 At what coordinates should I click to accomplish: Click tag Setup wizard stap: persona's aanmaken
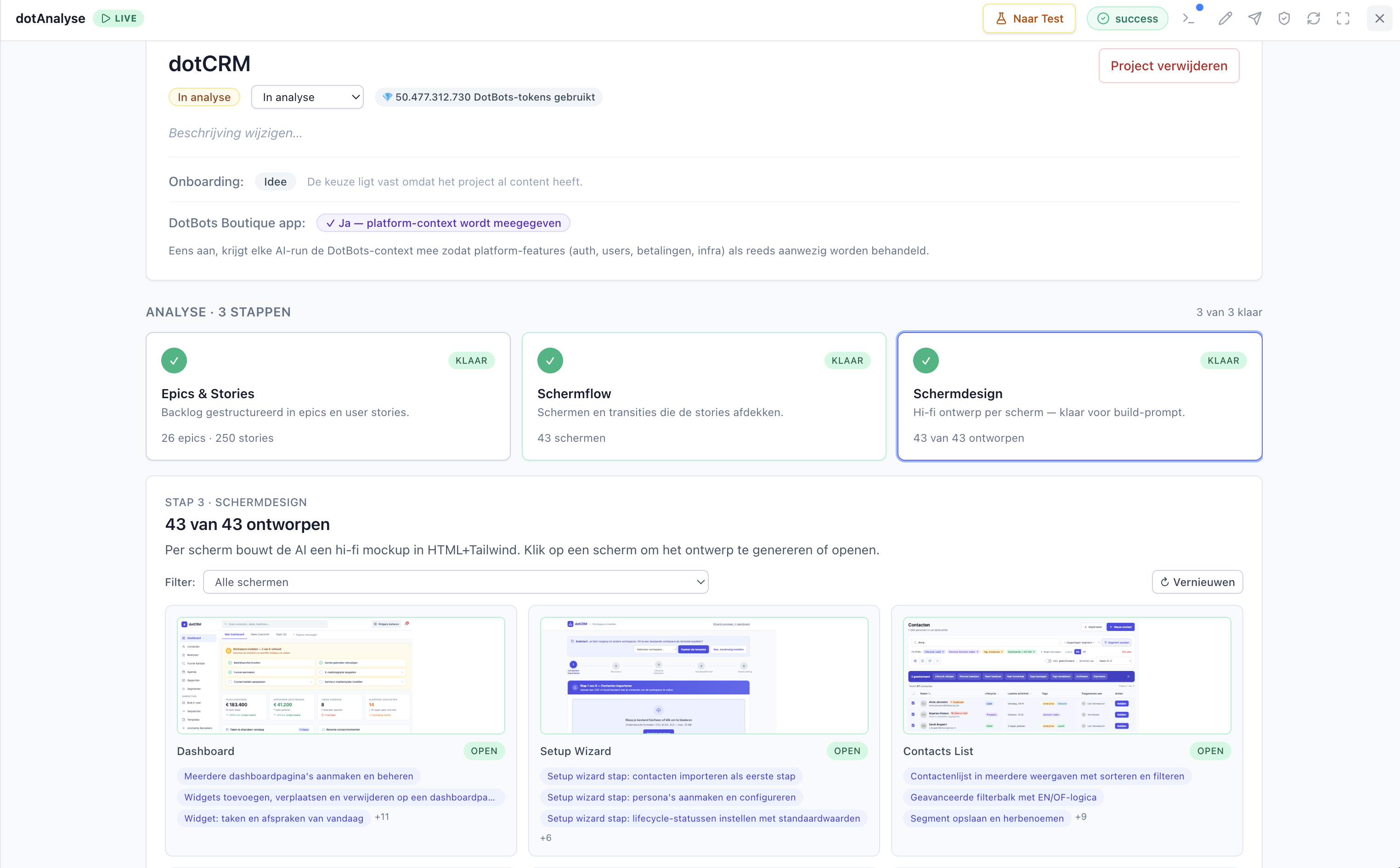[671, 797]
